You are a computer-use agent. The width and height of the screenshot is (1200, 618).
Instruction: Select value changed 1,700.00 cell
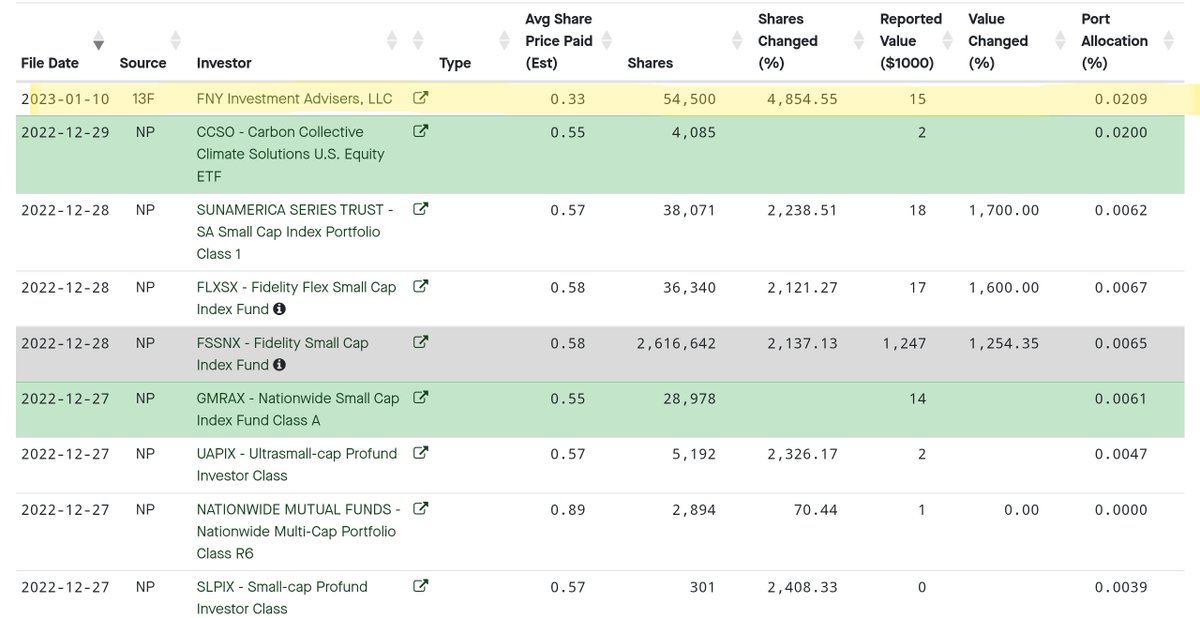click(x=1004, y=210)
